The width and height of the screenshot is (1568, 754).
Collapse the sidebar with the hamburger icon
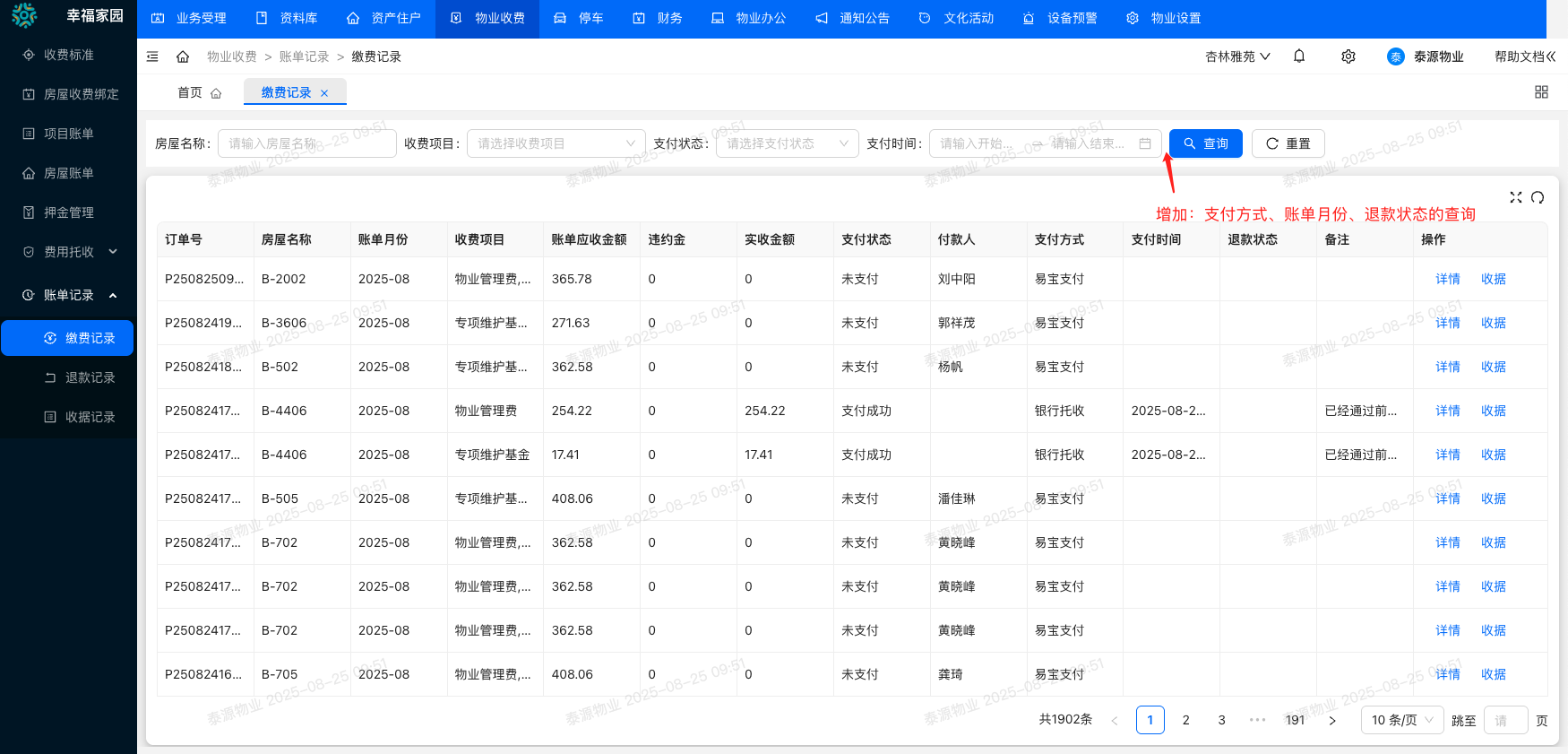coord(152,56)
